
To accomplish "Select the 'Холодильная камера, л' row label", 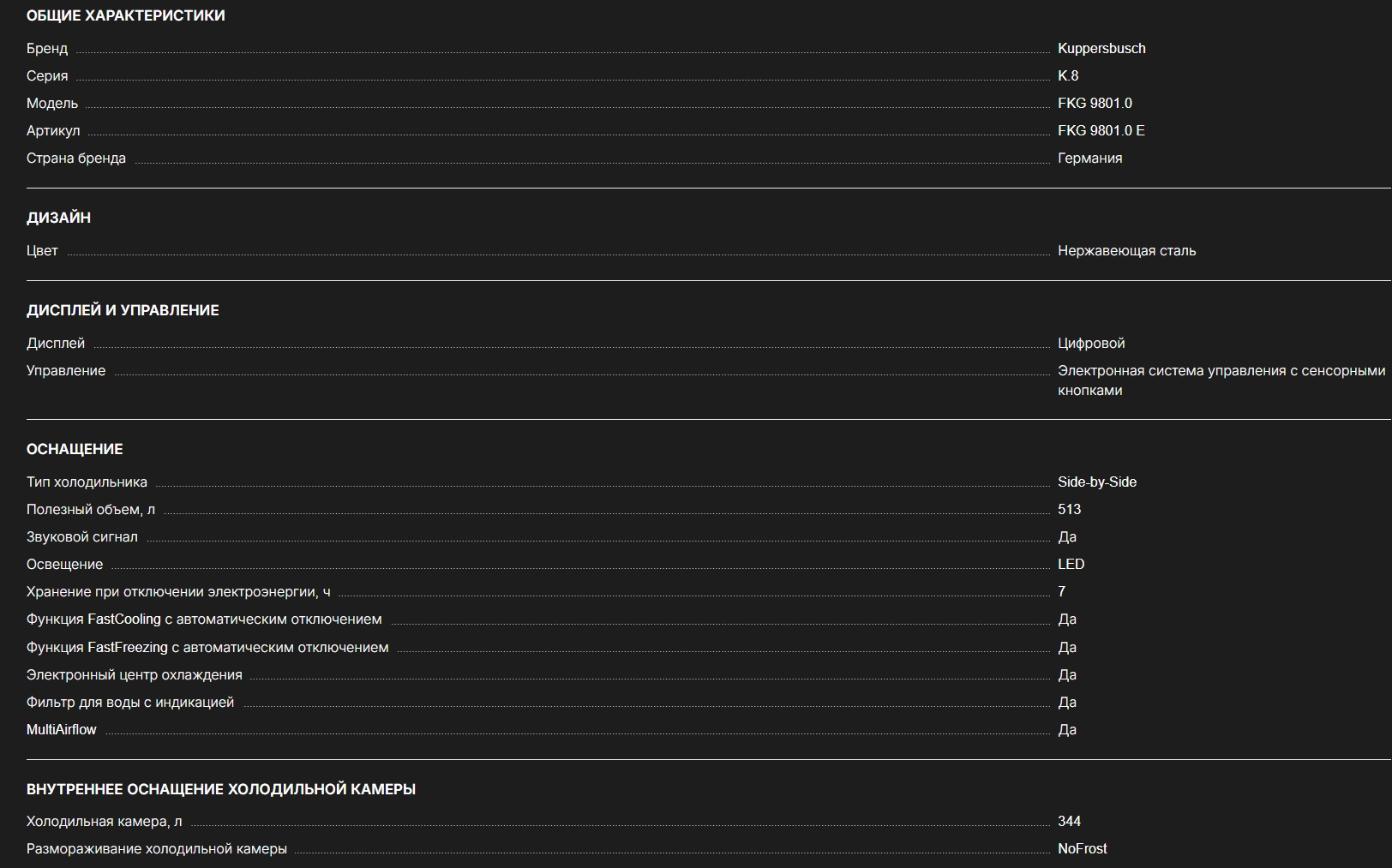I will pos(105,822).
